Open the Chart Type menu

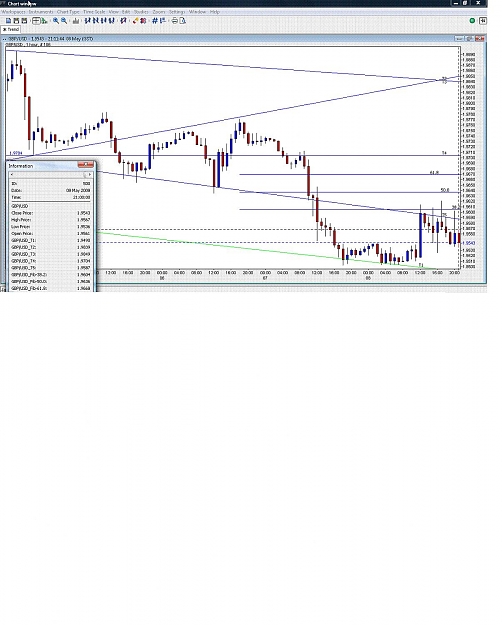pyautogui.click(x=68, y=12)
